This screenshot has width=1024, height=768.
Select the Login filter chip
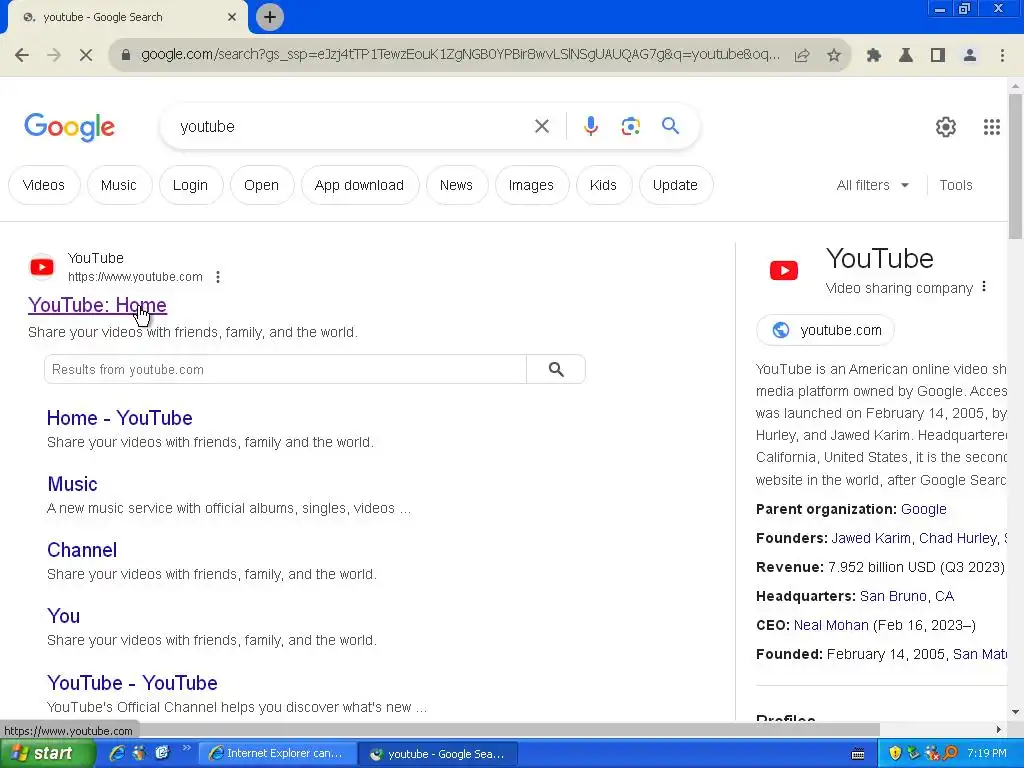point(190,185)
